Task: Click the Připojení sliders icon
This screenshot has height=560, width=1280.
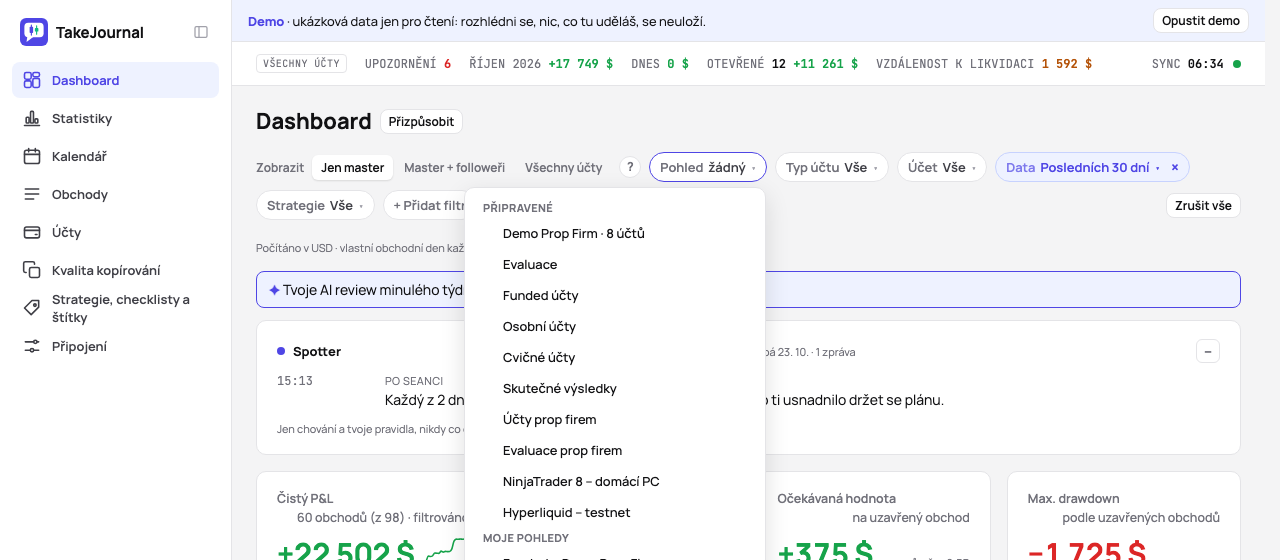Action: [32, 346]
